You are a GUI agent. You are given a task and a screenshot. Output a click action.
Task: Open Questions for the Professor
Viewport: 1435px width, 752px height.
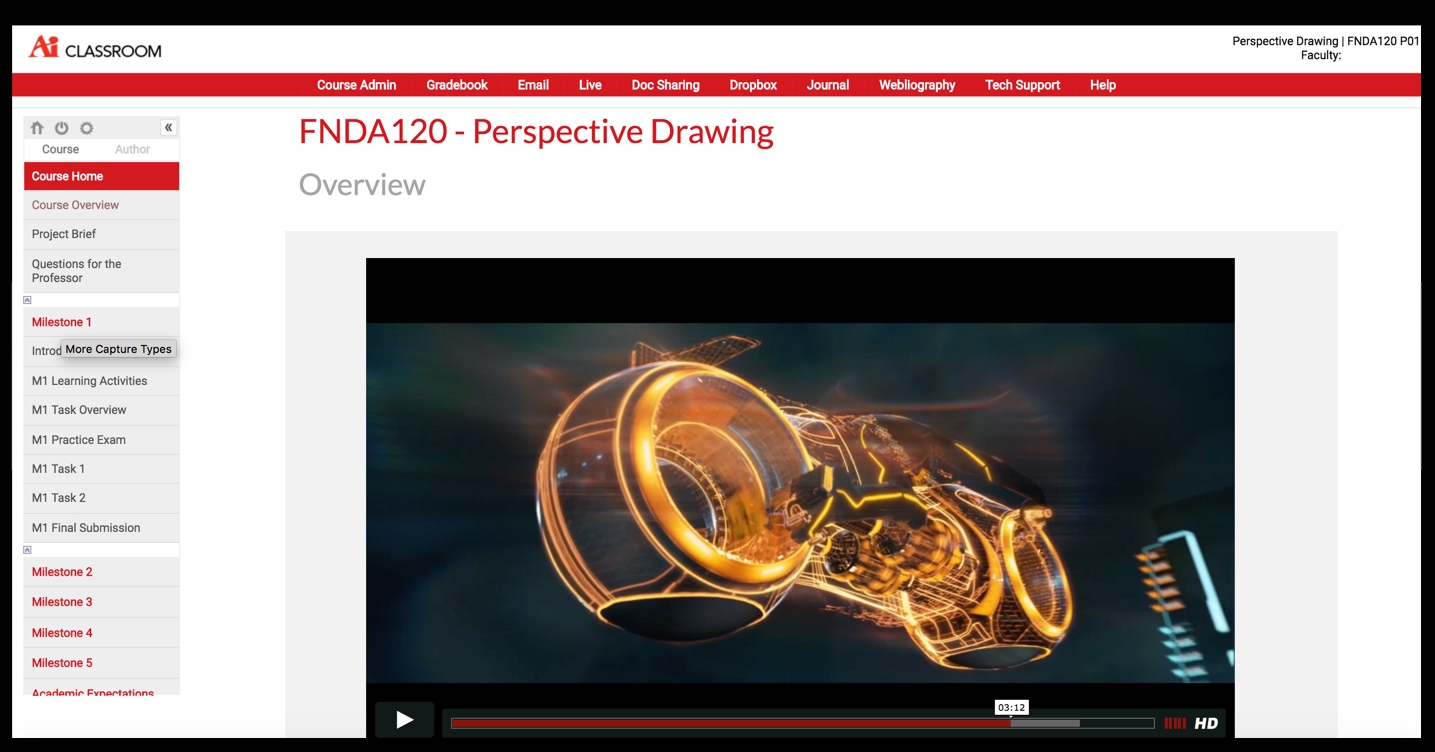pyautogui.click(x=101, y=271)
